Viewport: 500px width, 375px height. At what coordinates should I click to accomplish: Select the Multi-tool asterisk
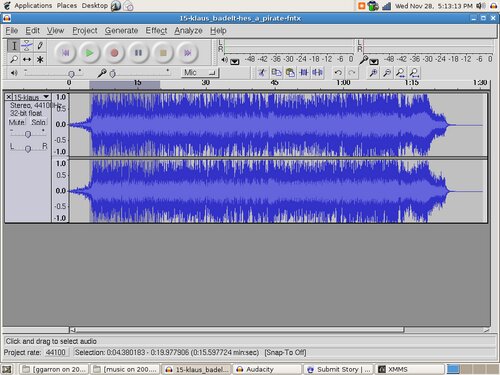40,59
